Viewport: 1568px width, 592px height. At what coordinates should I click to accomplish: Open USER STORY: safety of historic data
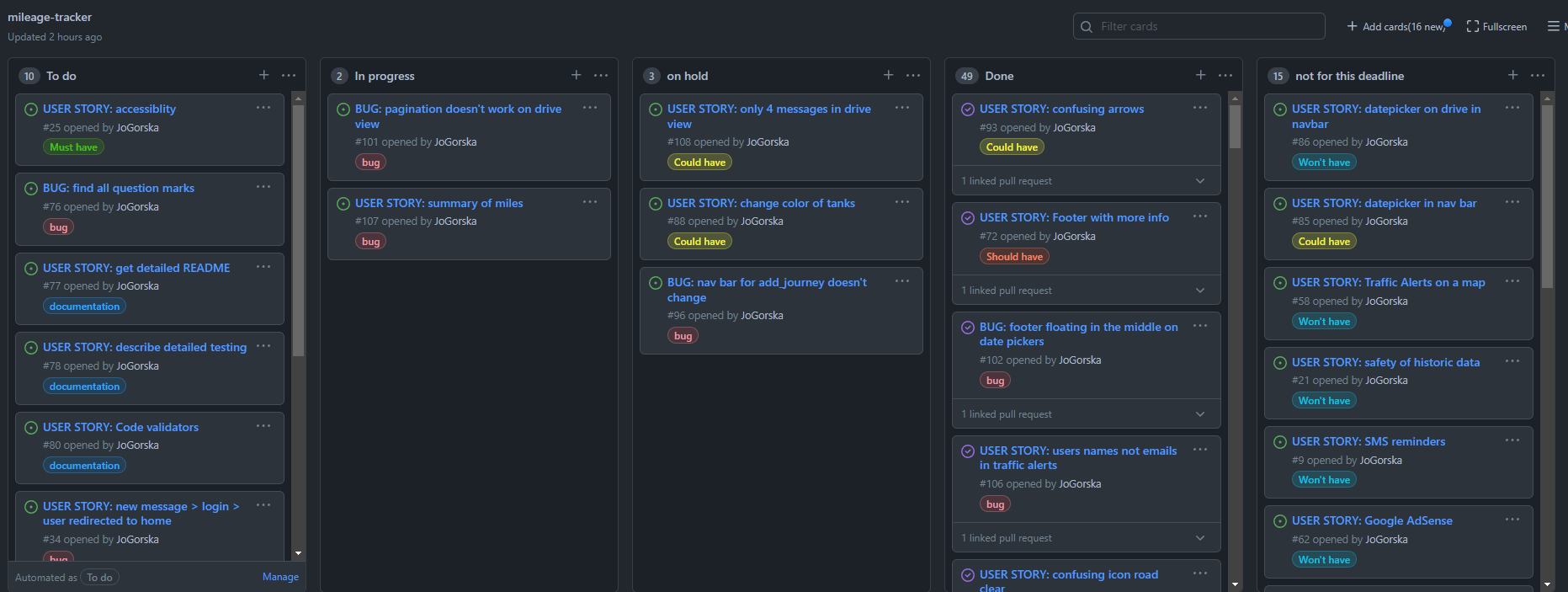click(1385, 362)
